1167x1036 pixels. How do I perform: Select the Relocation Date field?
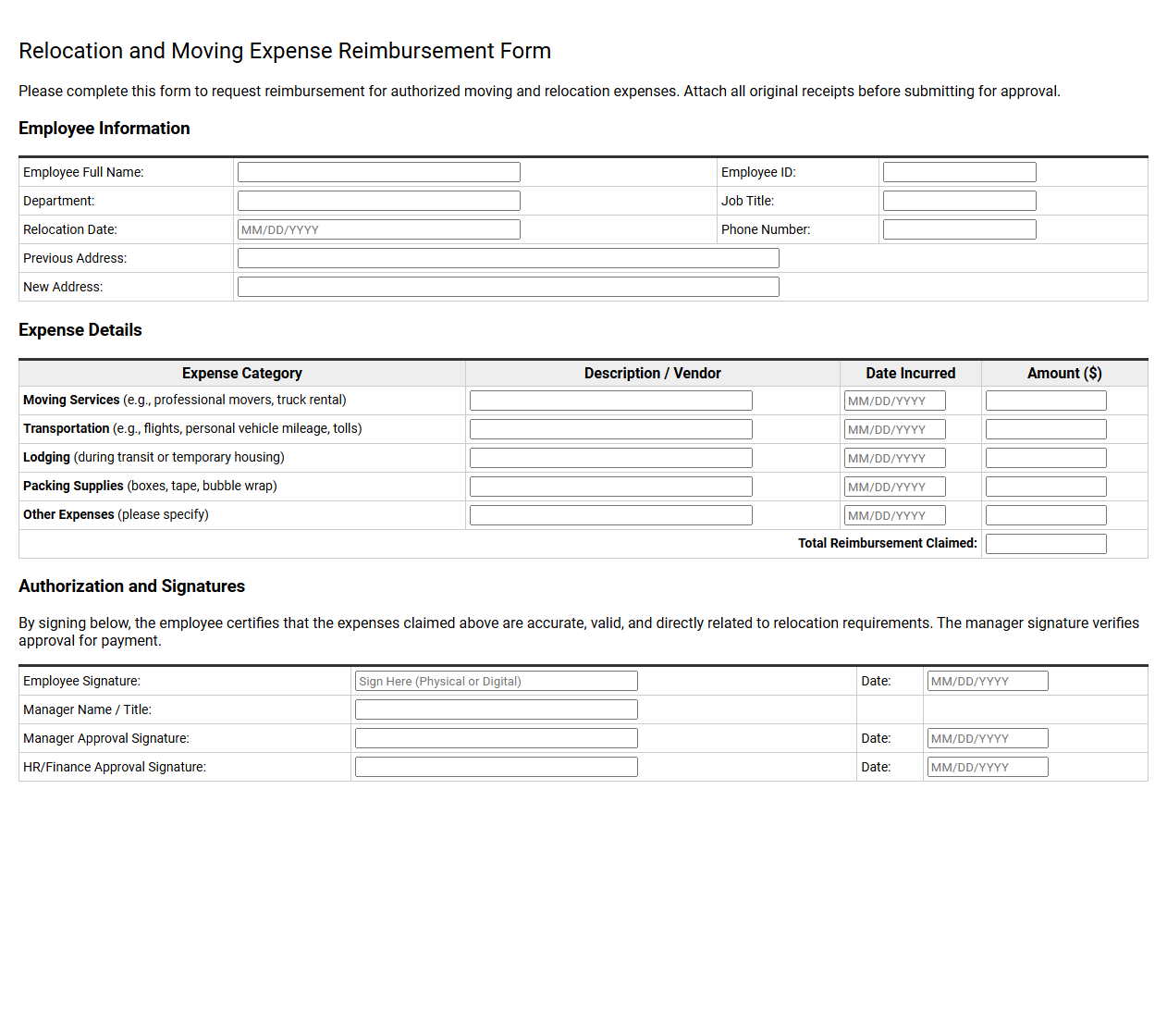click(x=379, y=229)
